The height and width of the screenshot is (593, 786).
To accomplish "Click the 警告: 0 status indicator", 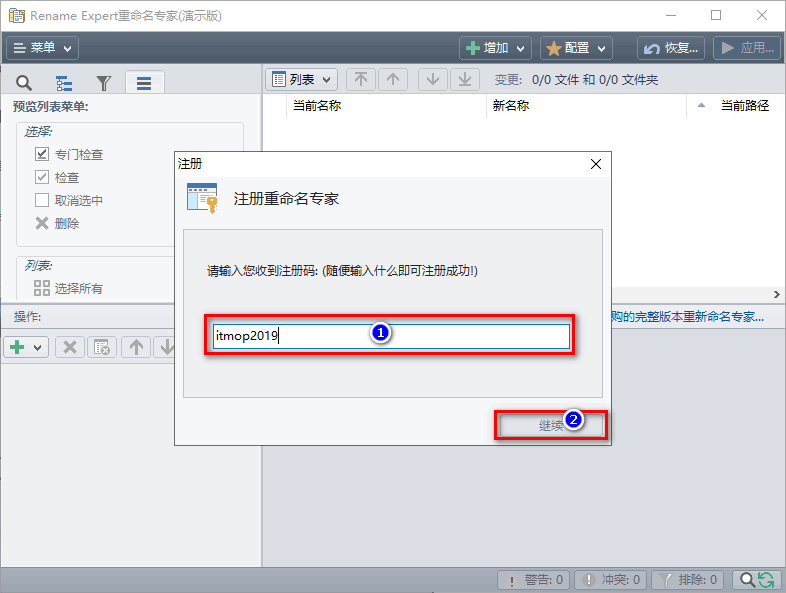I will pyautogui.click(x=535, y=580).
